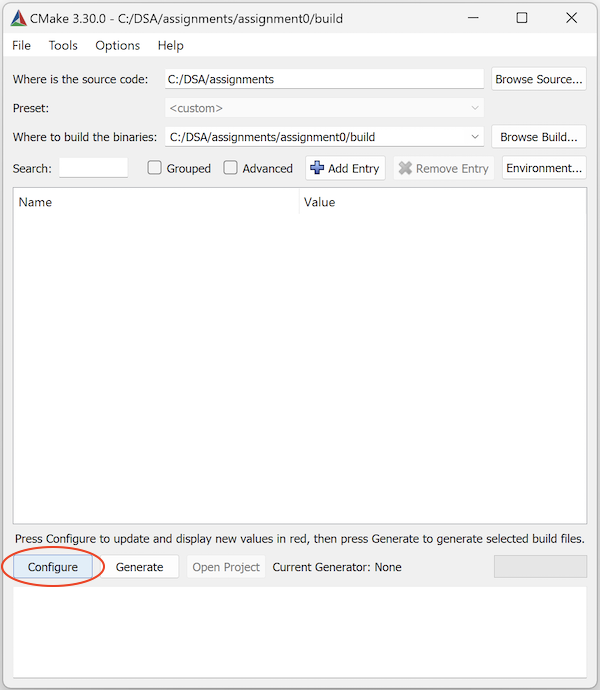Click the source code path field
Viewport: 600px width, 690px height.
(324, 79)
